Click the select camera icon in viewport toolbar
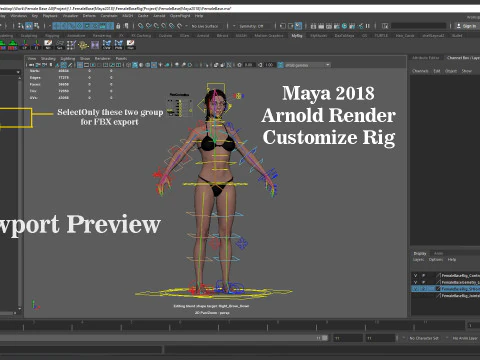Screen dimensions: 480x360 [31, 65]
